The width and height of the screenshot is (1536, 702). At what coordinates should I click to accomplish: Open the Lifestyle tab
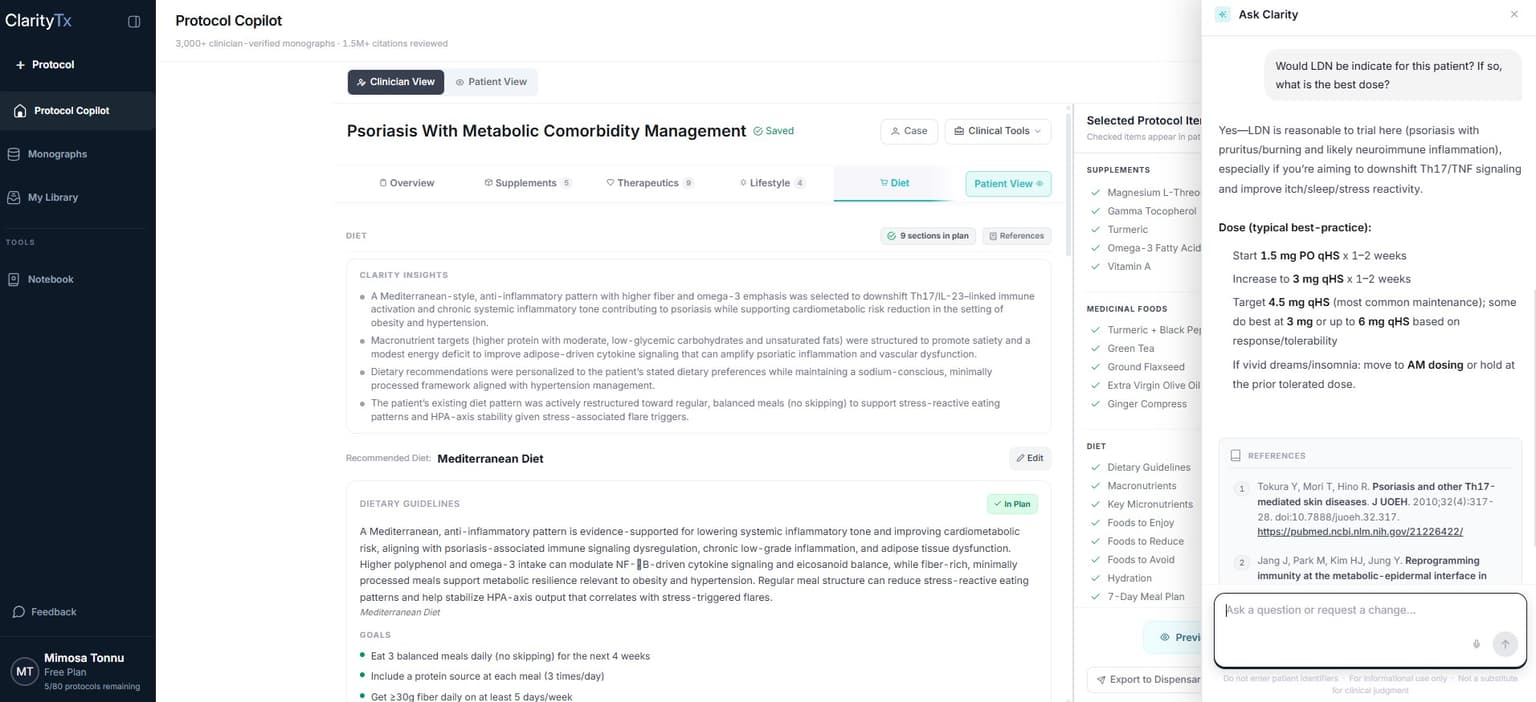771,183
